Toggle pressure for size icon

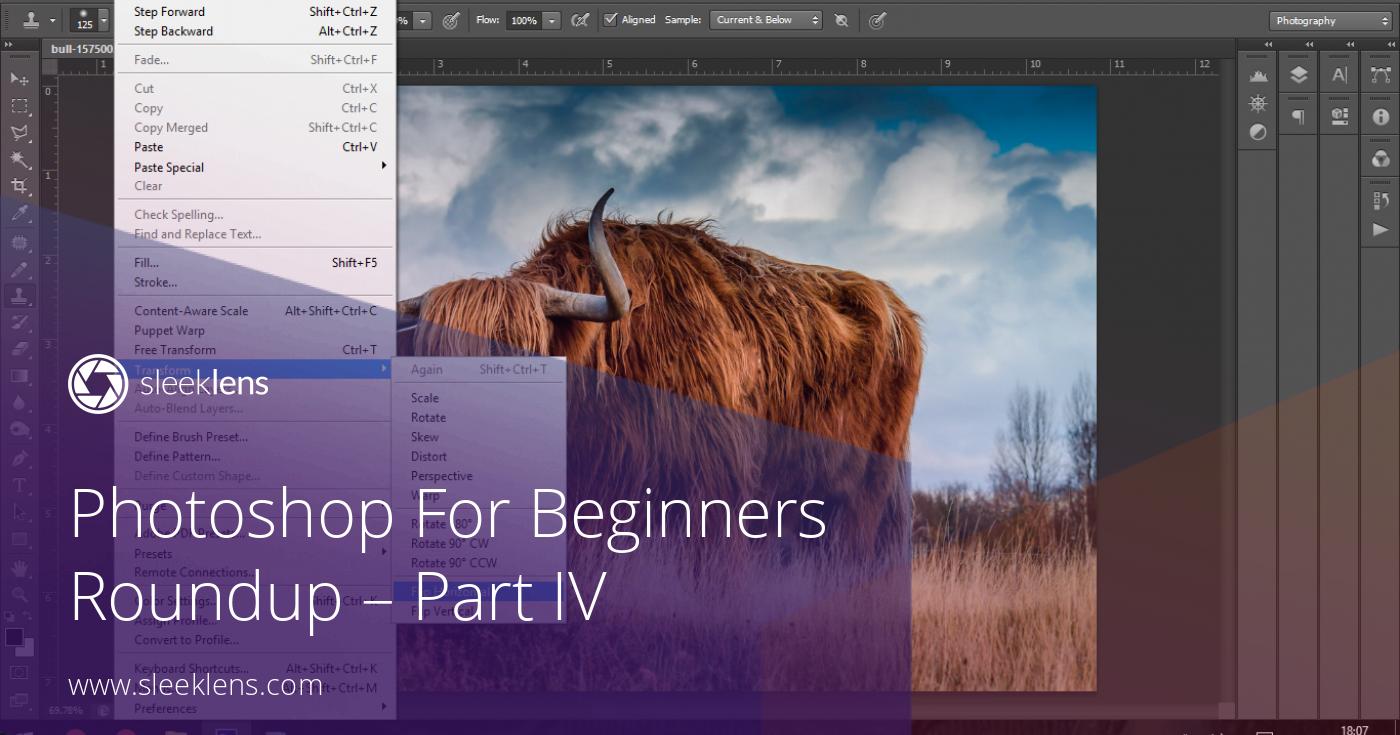pyautogui.click(x=877, y=20)
